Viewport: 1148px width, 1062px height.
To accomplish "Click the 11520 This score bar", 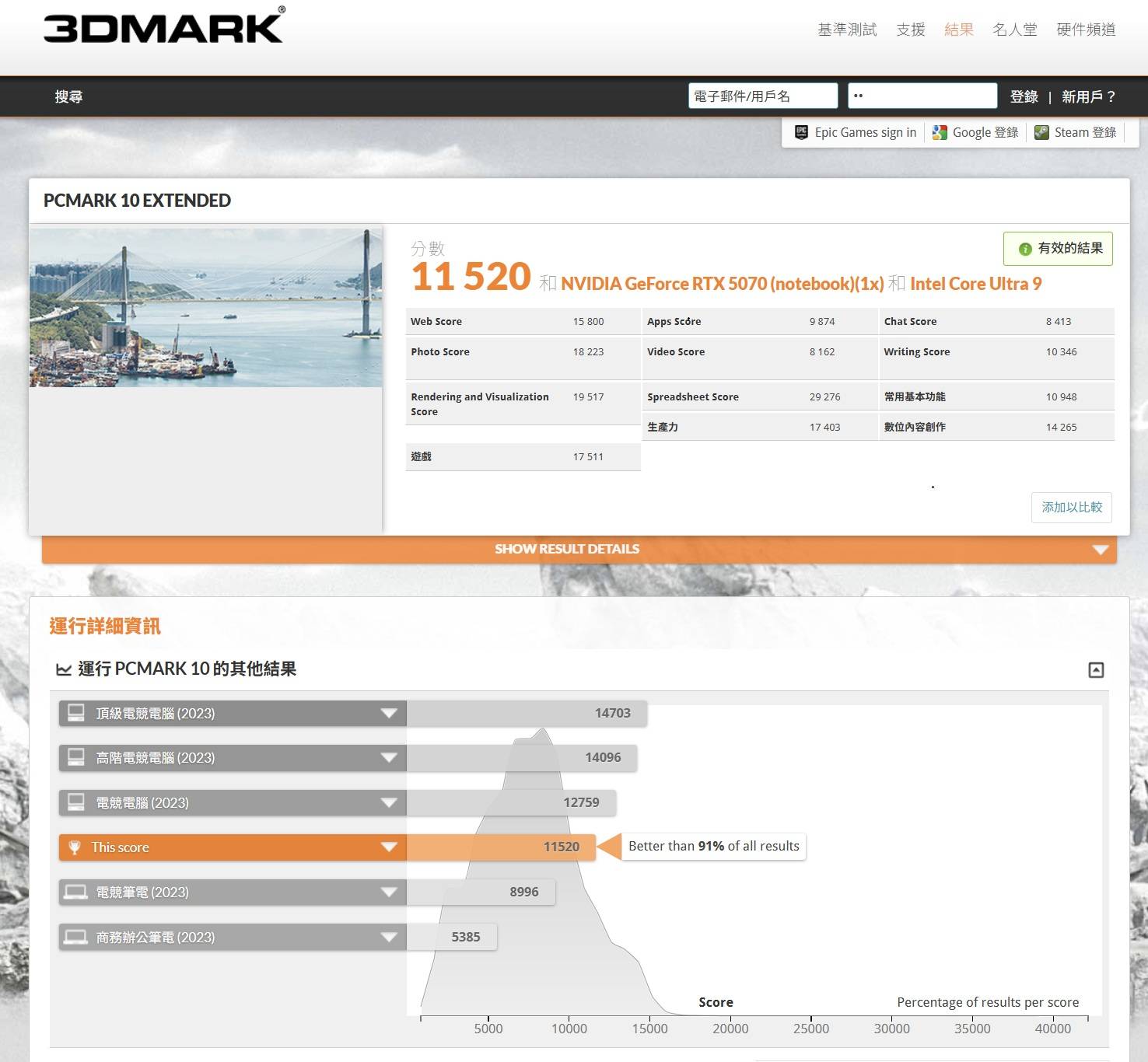I will point(501,847).
